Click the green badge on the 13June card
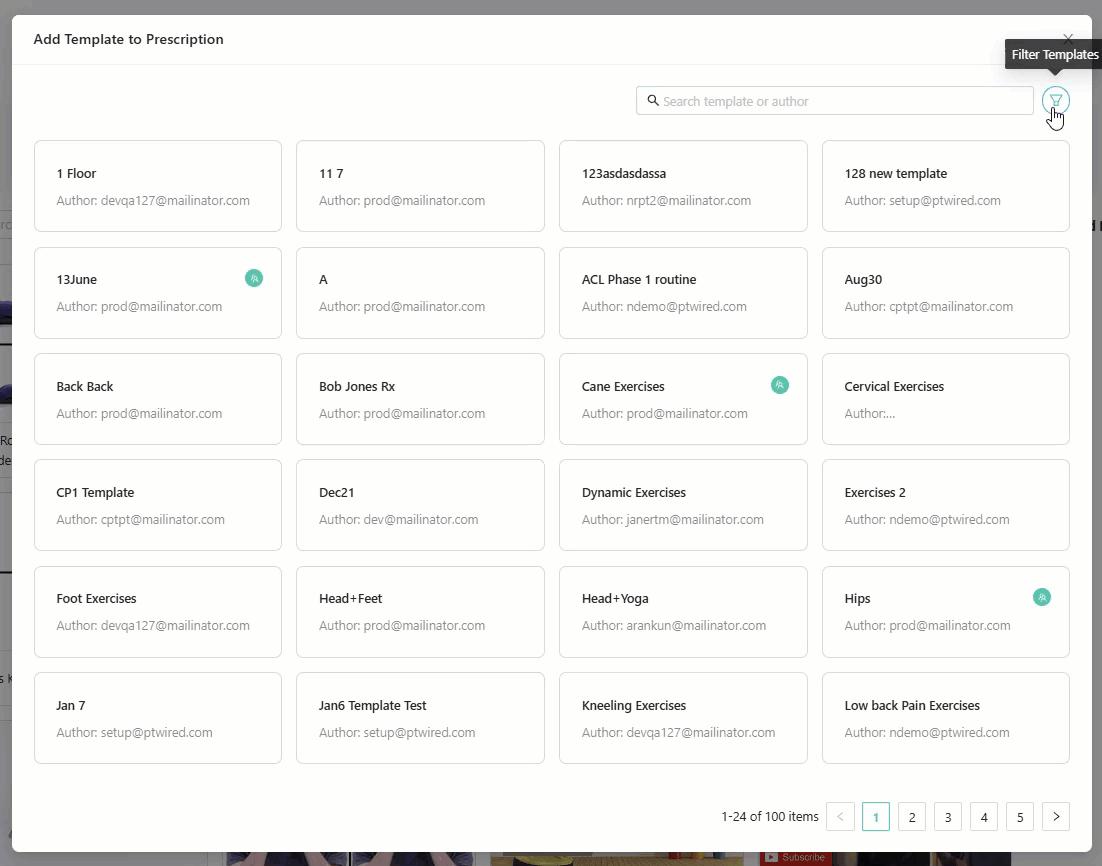 point(255,278)
